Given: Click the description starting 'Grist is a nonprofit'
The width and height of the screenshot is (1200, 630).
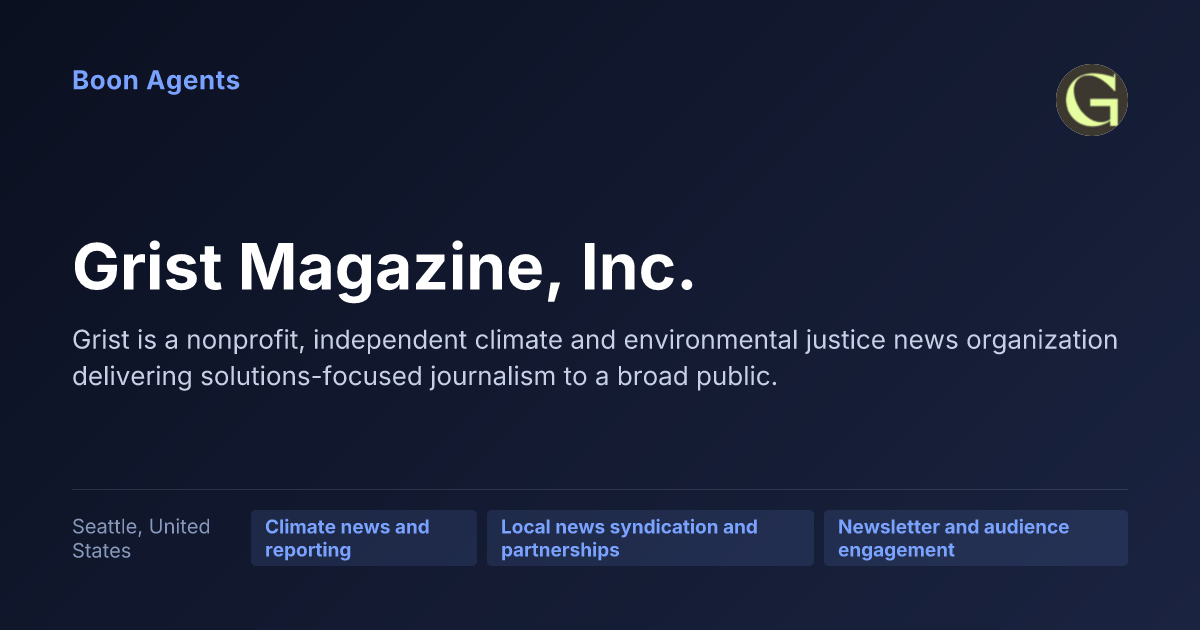Looking at the screenshot, I should click(x=595, y=358).
